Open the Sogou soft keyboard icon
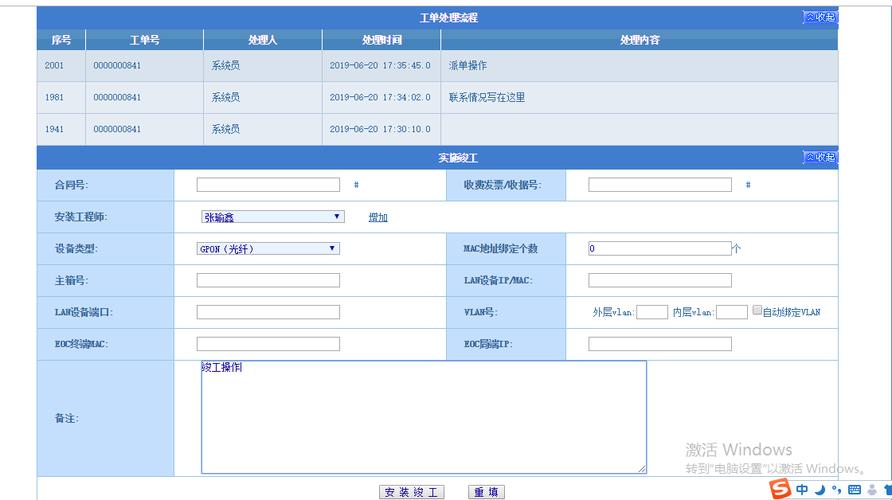The image size is (892, 500). pyautogui.click(x=854, y=489)
